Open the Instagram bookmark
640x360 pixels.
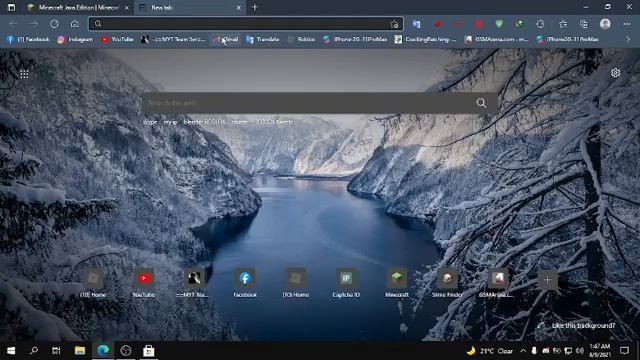(76, 39)
